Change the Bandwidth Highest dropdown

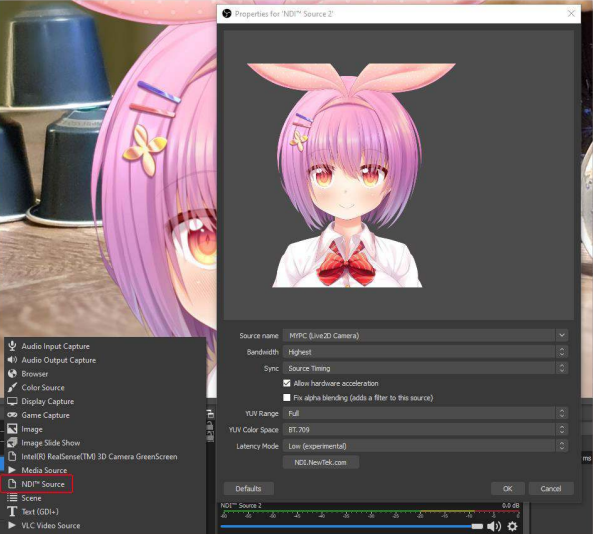click(x=425, y=352)
